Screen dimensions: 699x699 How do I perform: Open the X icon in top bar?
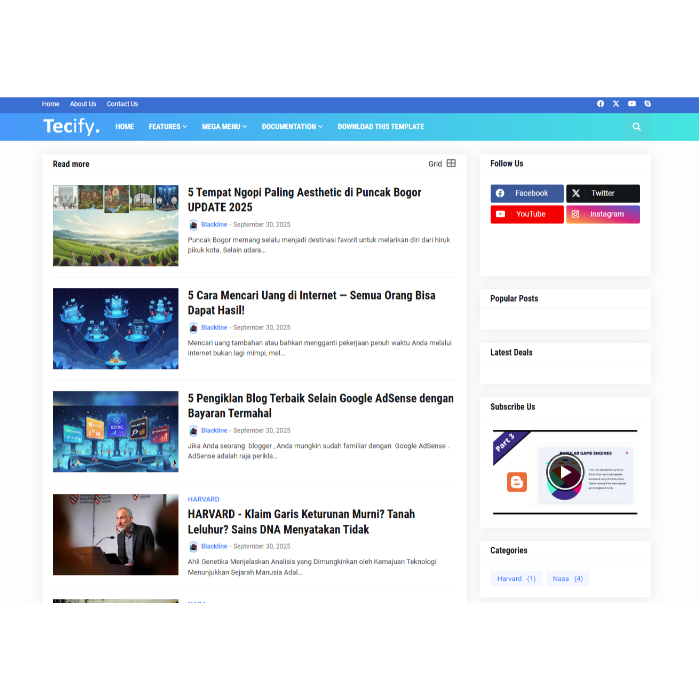pyautogui.click(x=616, y=103)
